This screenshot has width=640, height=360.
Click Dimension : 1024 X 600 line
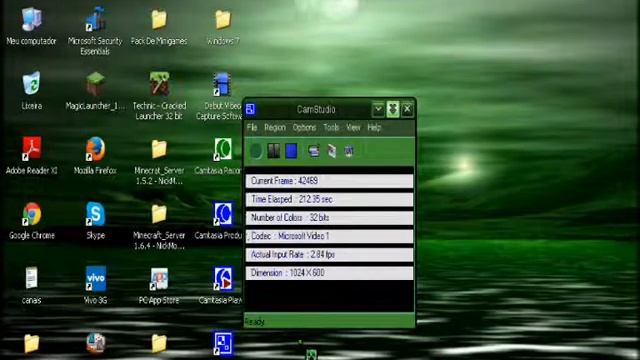click(329, 273)
